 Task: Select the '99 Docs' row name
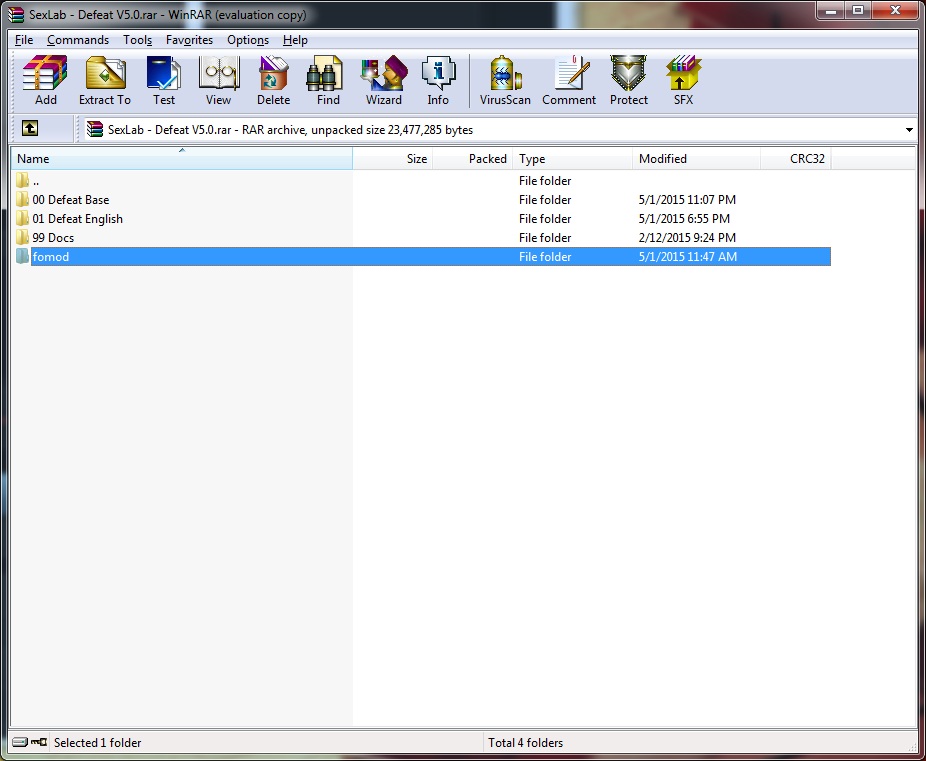[x=53, y=237]
